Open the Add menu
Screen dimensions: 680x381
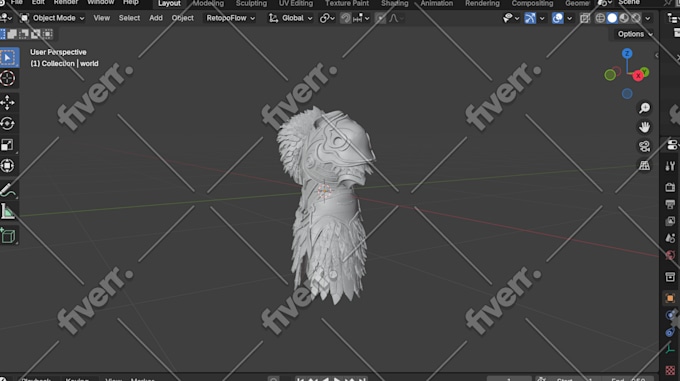point(156,18)
